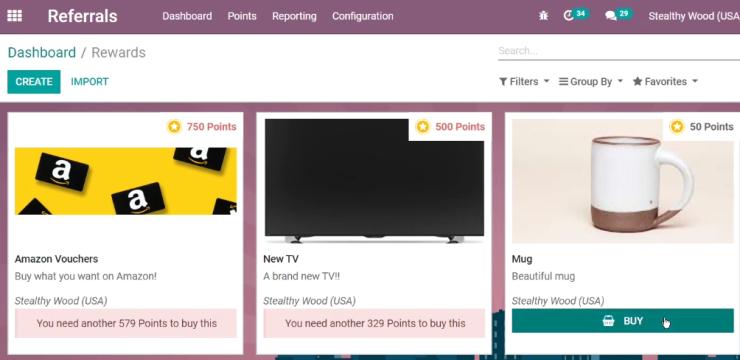Expand the Filters dropdown arrow
The height and width of the screenshot is (360, 740).
(x=547, y=81)
